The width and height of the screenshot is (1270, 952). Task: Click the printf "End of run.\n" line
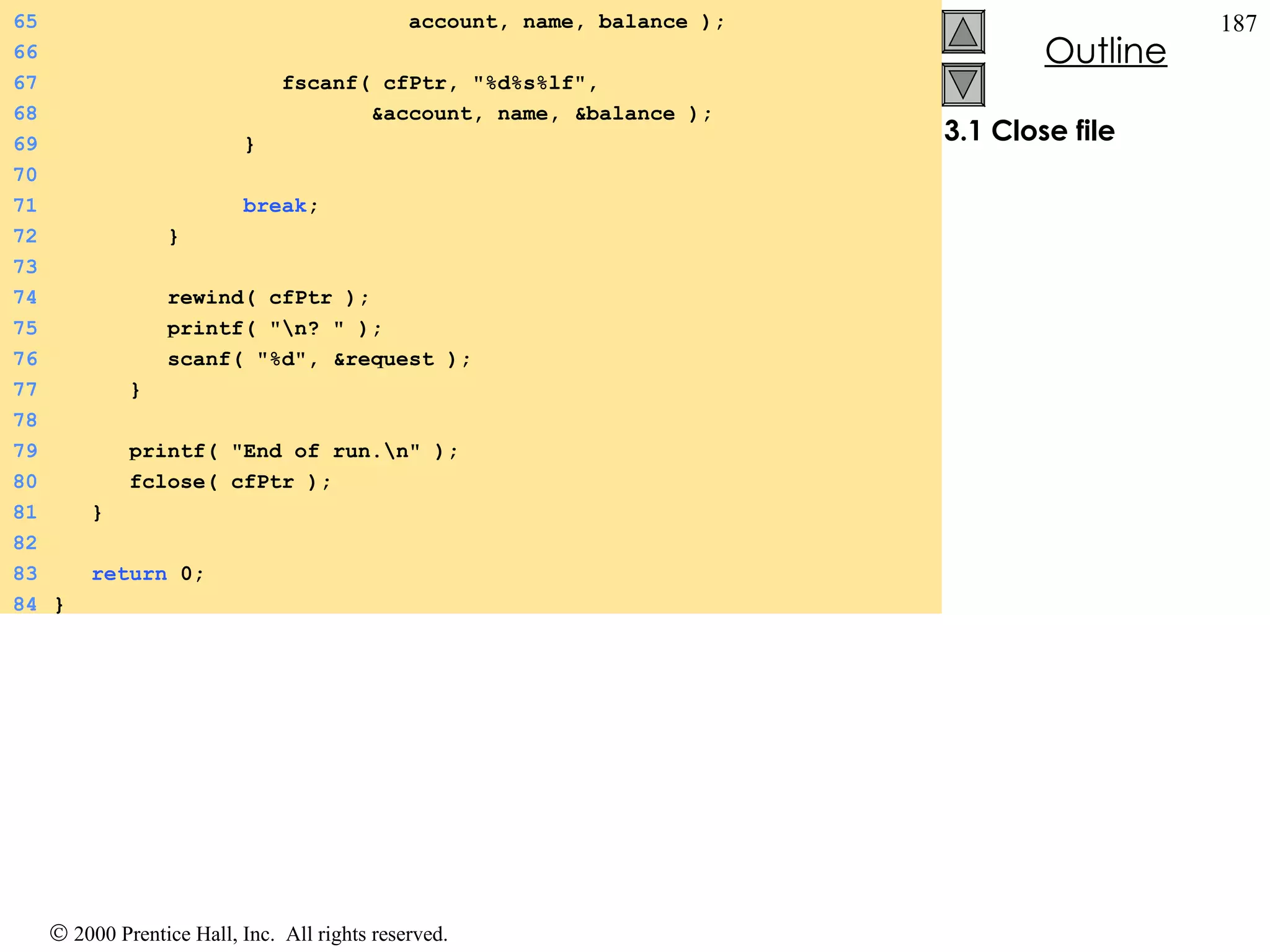[293, 451]
